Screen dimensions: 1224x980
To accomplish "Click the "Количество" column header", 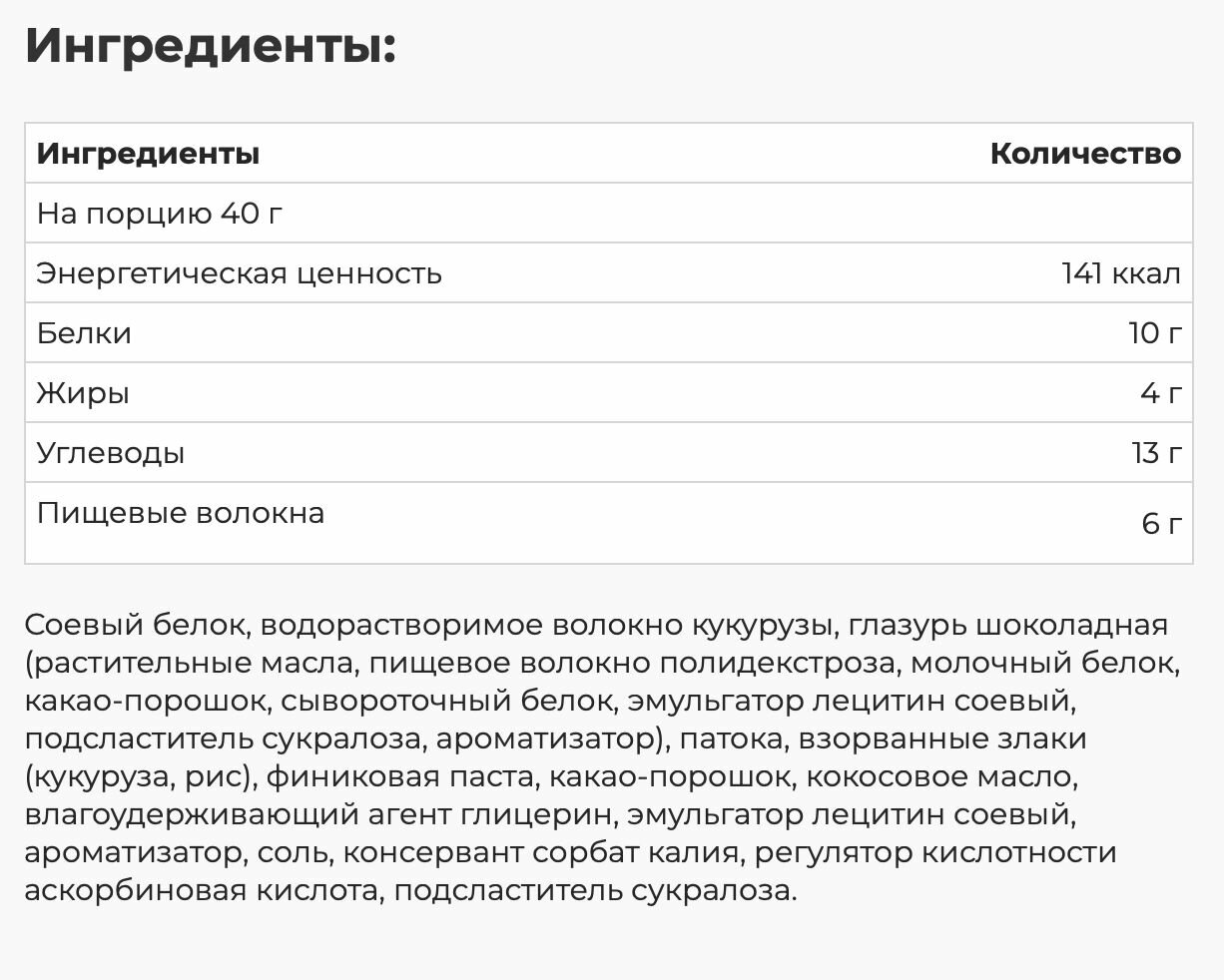I will click(x=1085, y=154).
